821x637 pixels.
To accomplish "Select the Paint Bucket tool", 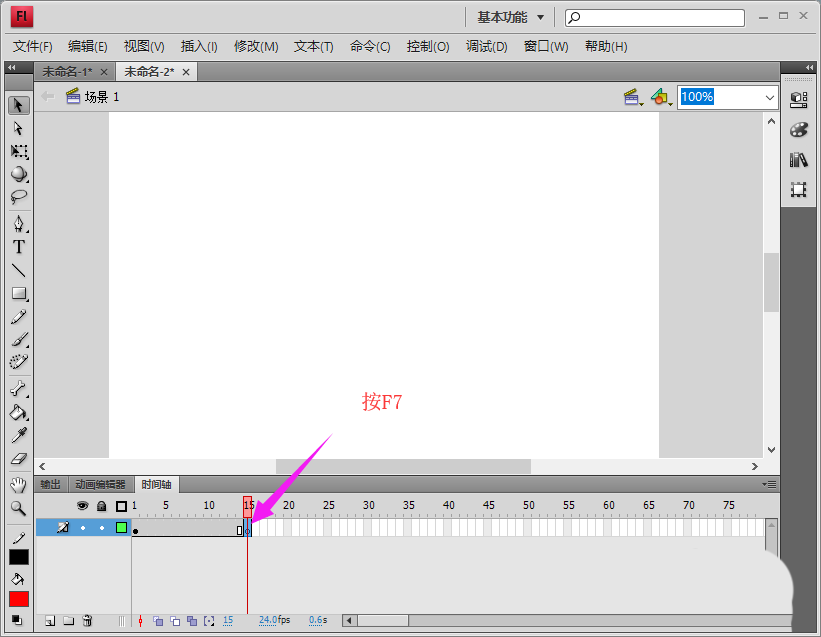I will click(19, 412).
